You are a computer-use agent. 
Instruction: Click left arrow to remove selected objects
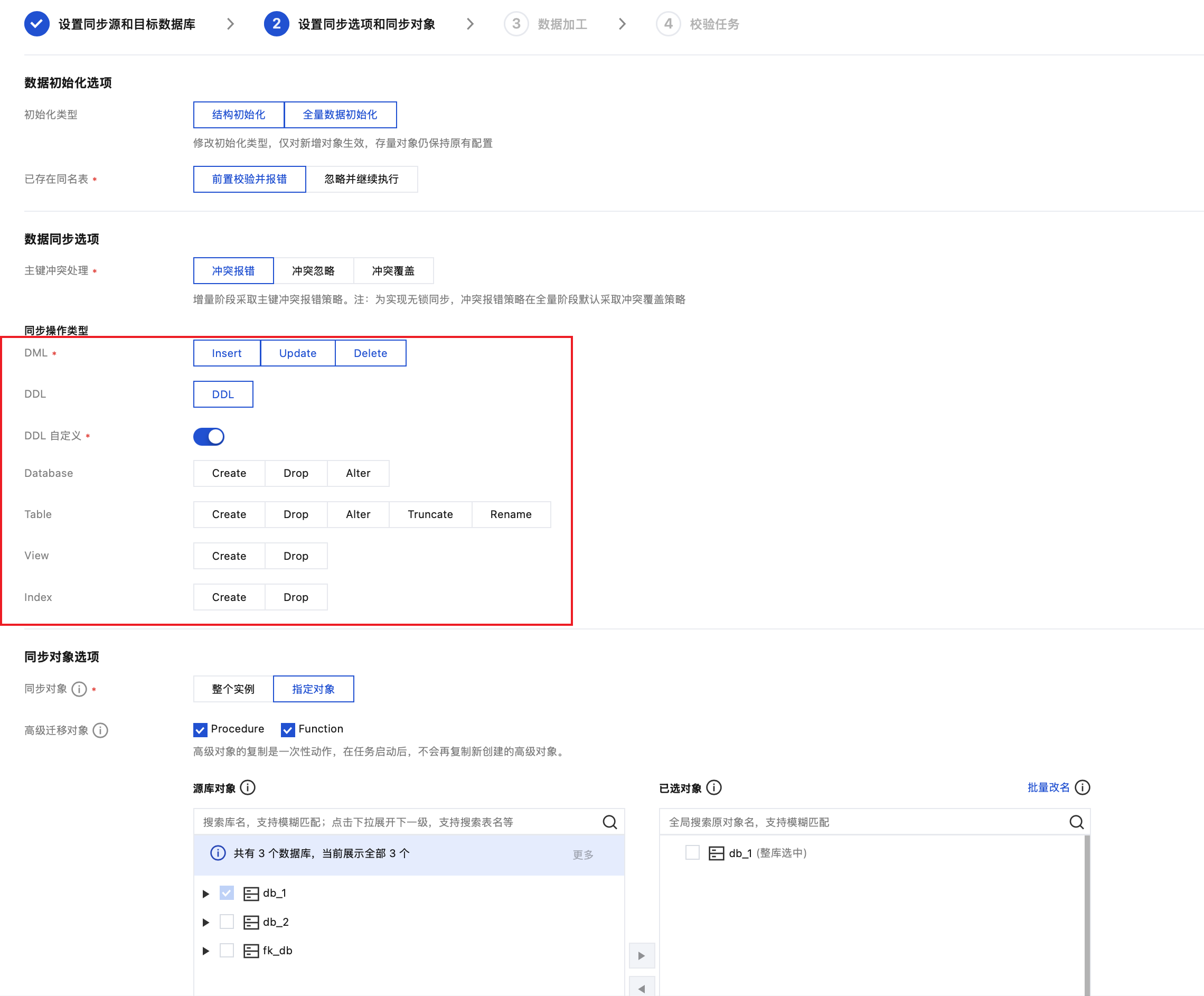(642, 988)
